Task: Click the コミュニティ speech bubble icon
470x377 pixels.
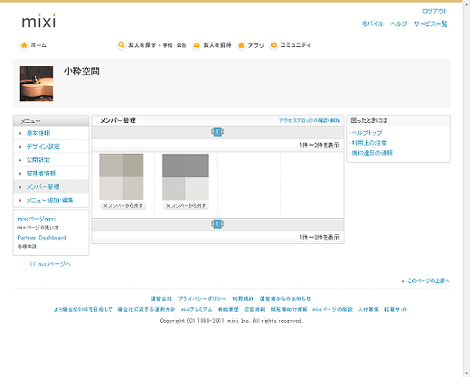Action: 274,45
